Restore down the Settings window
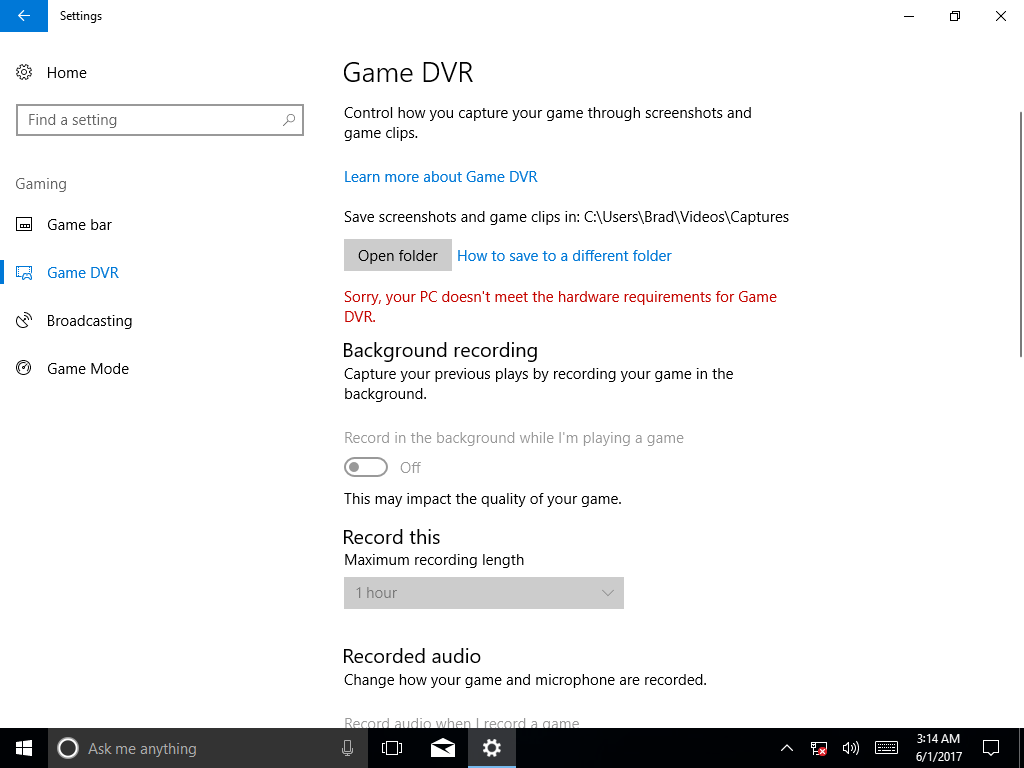The width and height of the screenshot is (1024, 768). (x=955, y=16)
